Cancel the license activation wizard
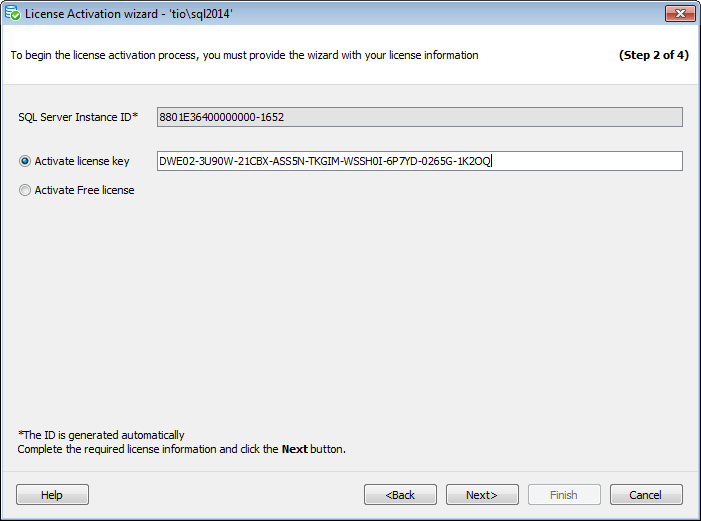This screenshot has height=521, width=701. 646,495
